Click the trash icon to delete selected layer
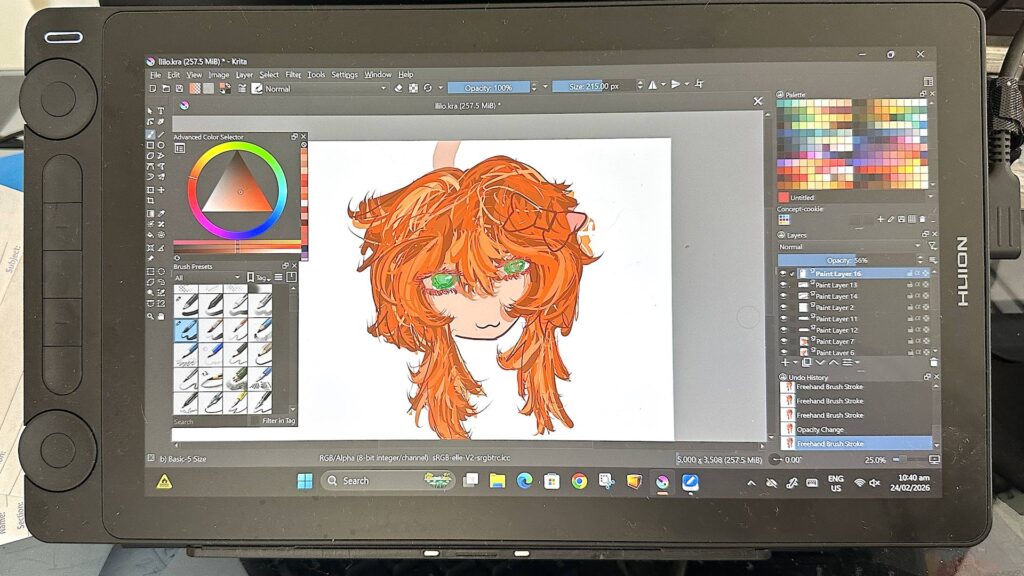1024x576 pixels. click(935, 362)
